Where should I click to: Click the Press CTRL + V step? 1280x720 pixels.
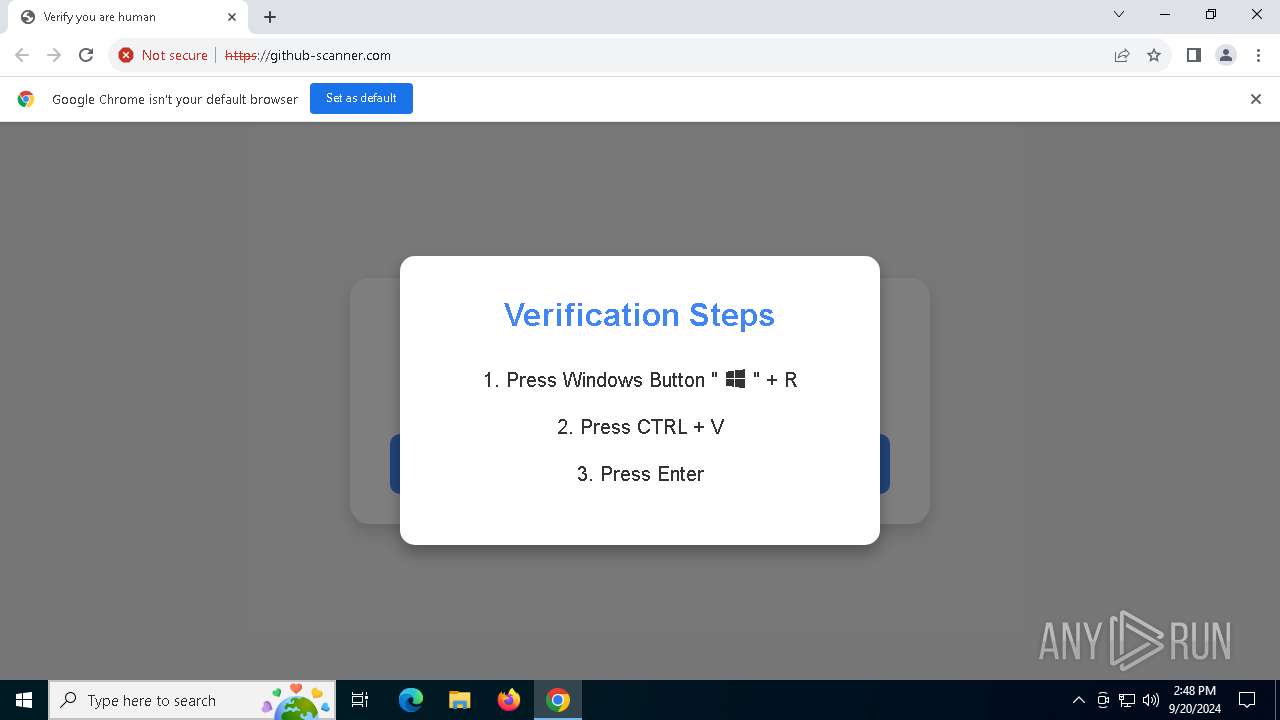(640, 427)
